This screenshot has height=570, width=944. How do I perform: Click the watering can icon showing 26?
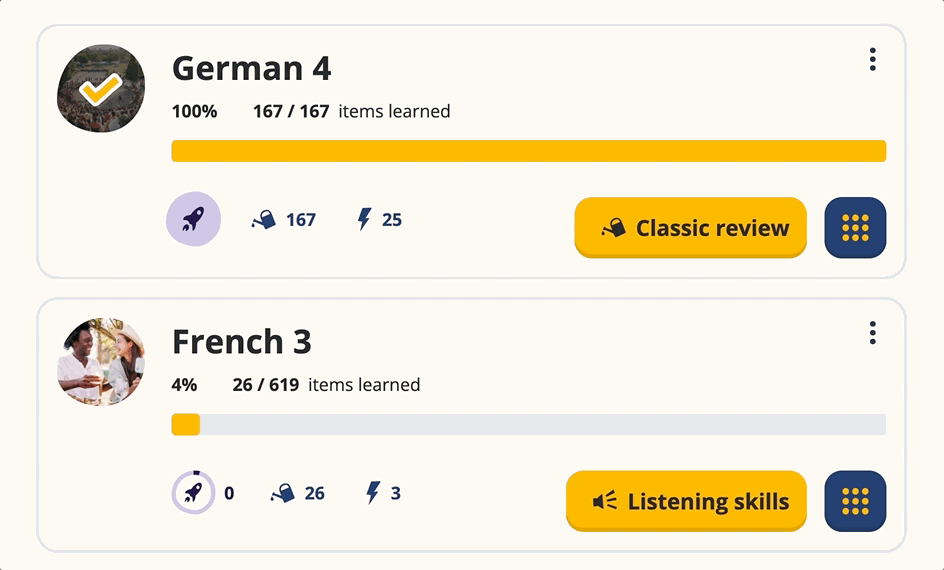283,493
